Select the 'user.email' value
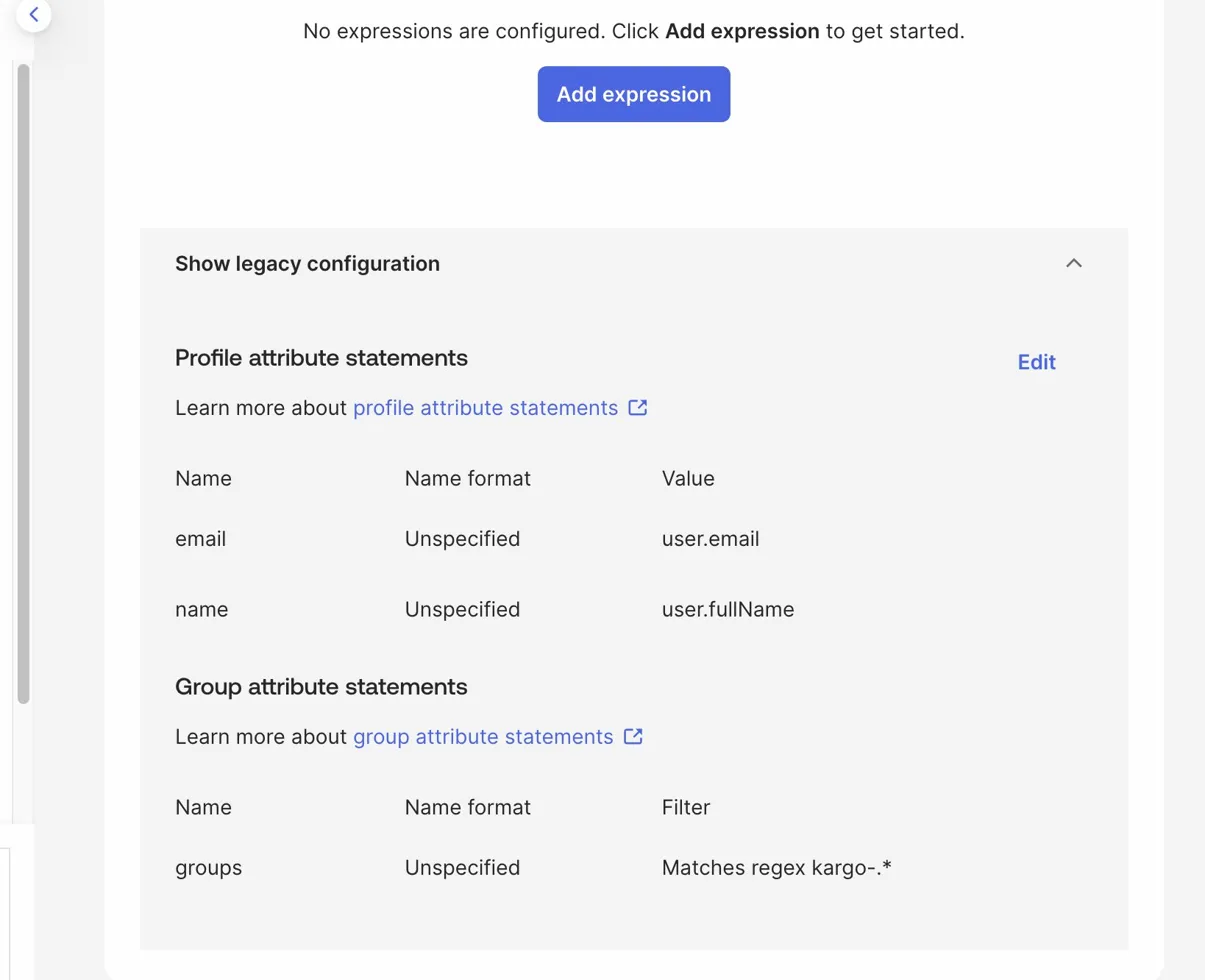 711,539
